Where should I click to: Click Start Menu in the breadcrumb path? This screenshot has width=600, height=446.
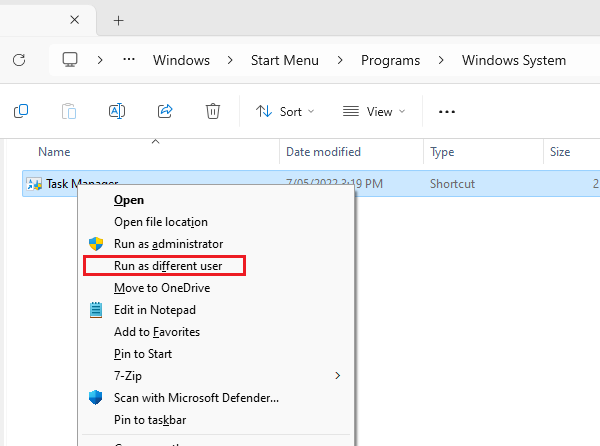pos(285,60)
